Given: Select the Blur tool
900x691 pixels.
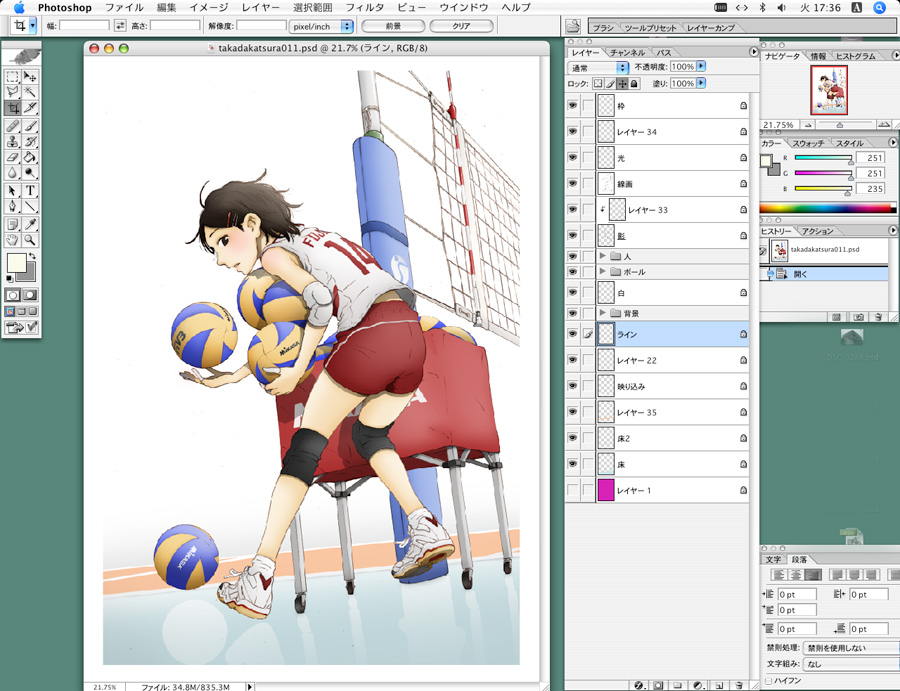Looking at the screenshot, I should point(13,172).
